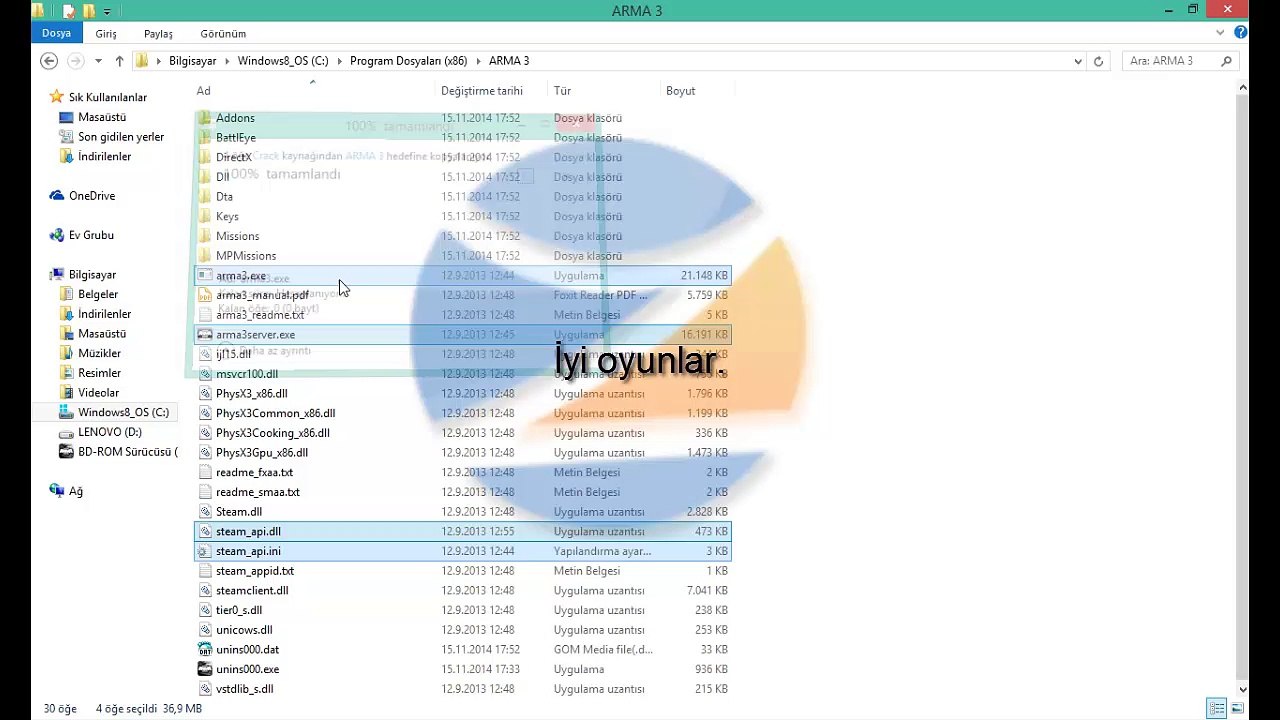Switch to the Details view layout button

[1217, 709]
